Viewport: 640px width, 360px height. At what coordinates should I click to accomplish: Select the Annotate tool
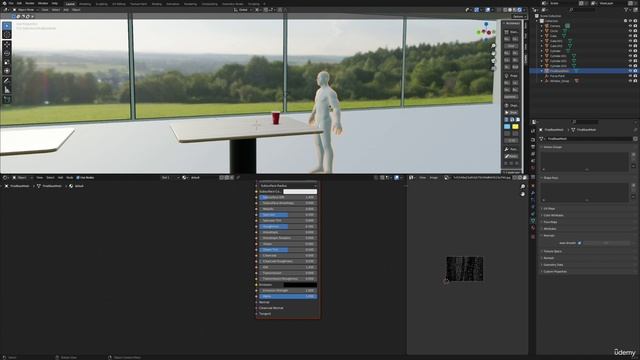click(7, 81)
